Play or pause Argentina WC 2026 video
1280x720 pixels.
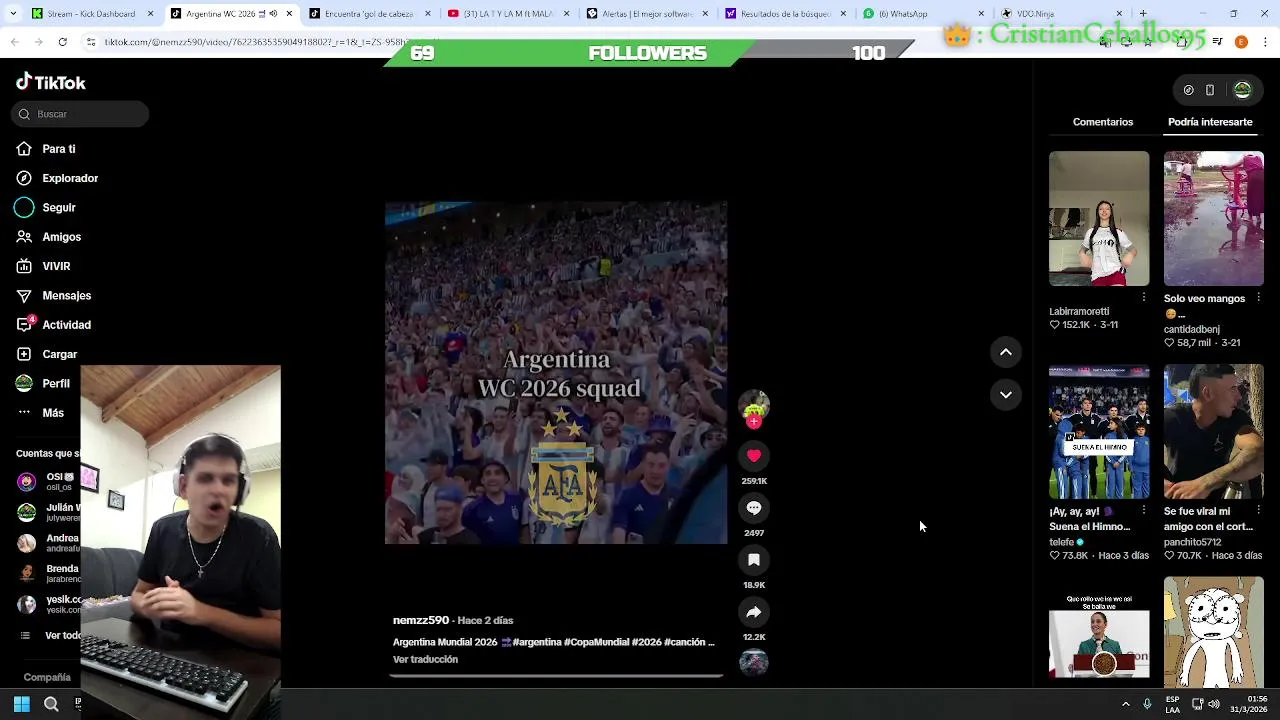556,373
